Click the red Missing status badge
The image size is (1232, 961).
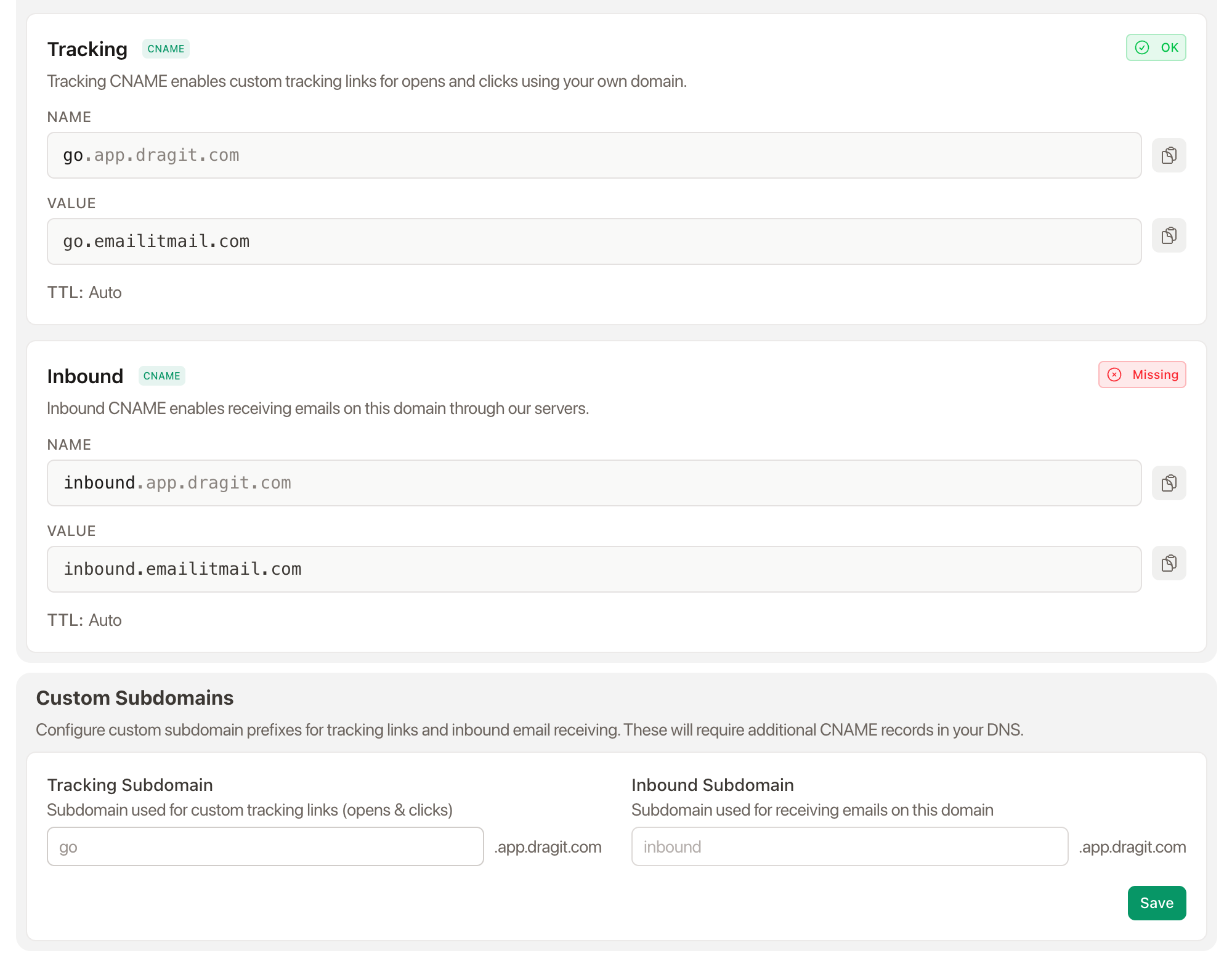tap(1142, 375)
